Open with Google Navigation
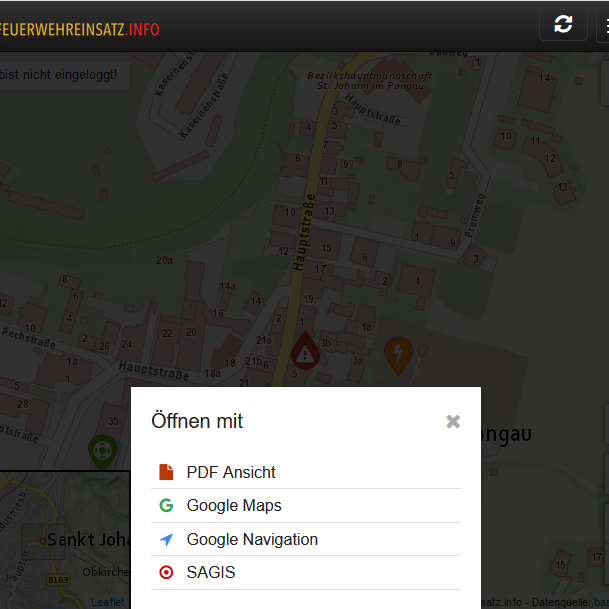The width and height of the screenshot is (609, 609). coord(252,540)
